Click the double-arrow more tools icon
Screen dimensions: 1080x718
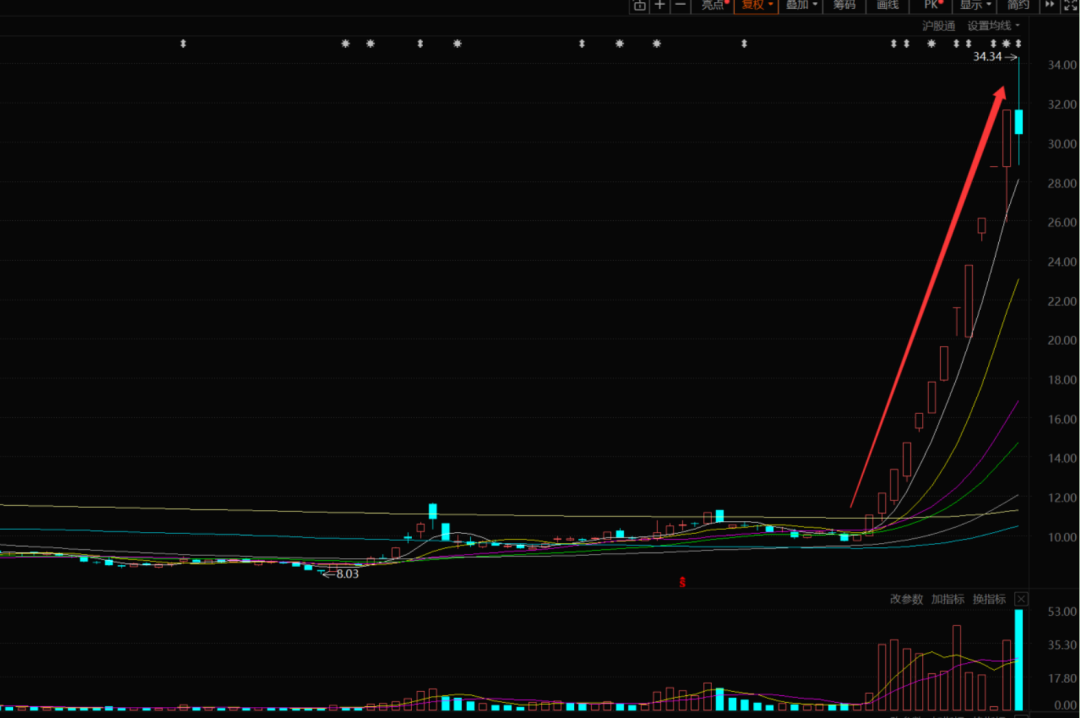coord(1050,5)
